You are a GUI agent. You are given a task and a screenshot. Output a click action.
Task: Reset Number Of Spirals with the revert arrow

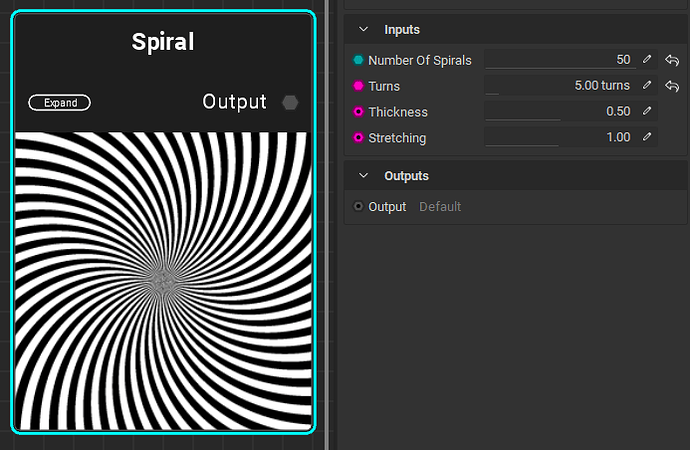pos(672,60)
